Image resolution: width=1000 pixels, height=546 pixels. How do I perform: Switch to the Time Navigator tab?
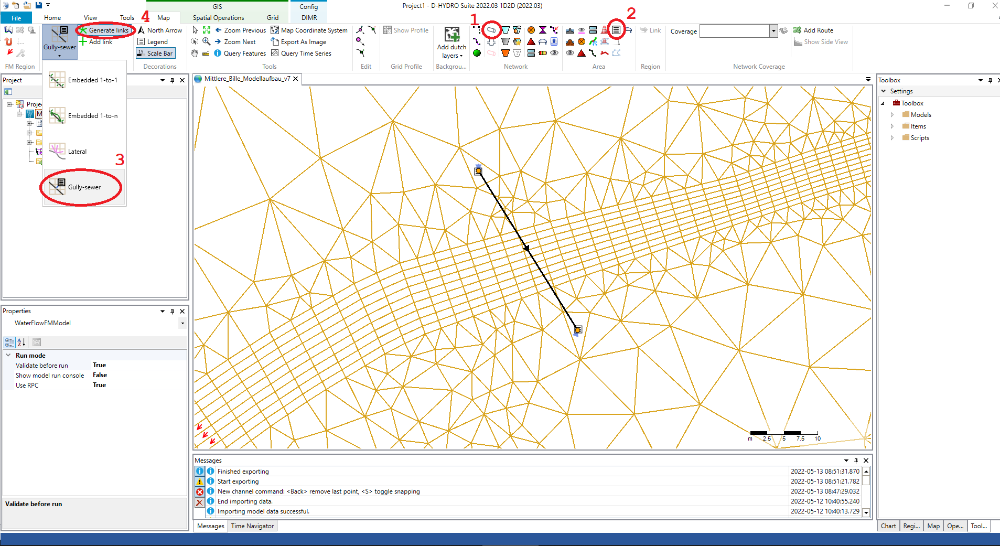[252, 526]
